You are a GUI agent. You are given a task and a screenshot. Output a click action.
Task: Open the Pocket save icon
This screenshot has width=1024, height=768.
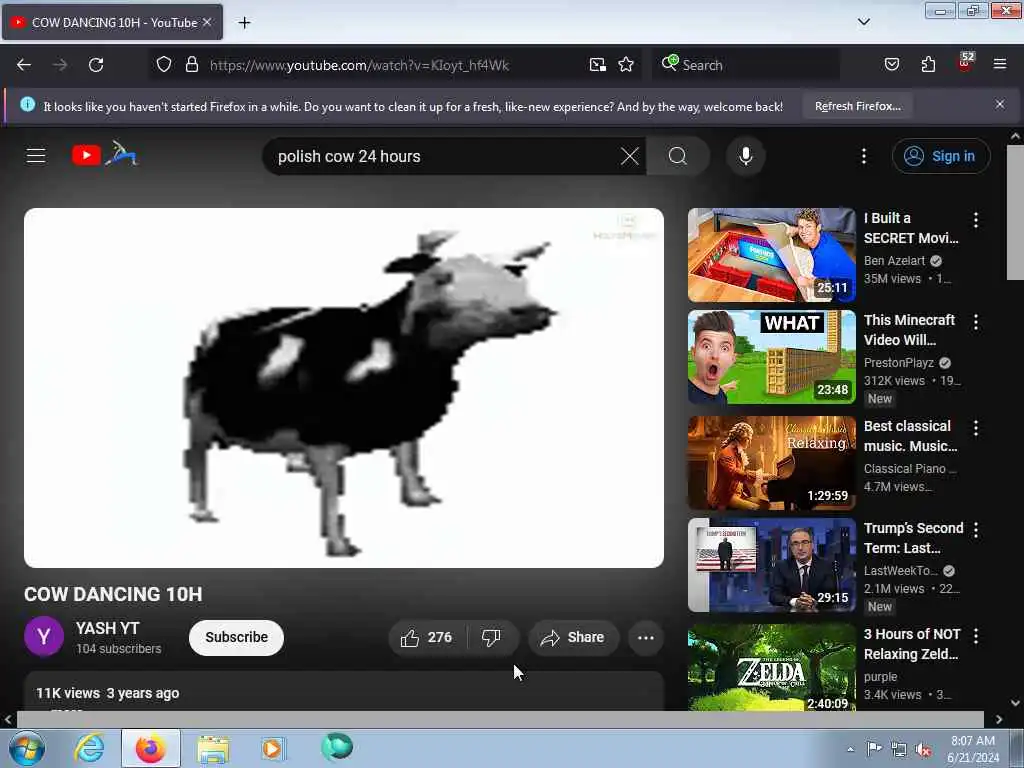891,65
